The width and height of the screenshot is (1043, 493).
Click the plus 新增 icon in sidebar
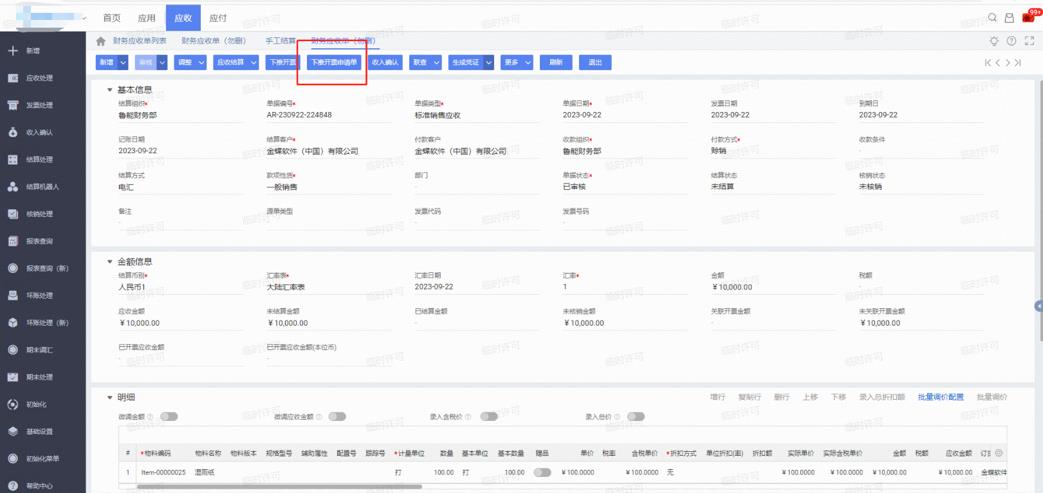tap(12, 51)
